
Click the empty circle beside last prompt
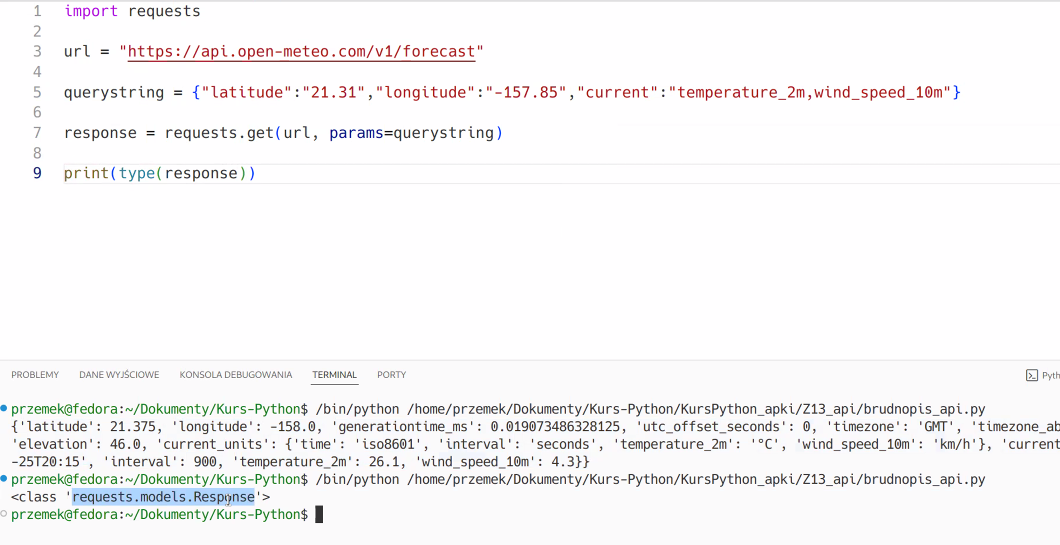pyautogui.click(x=5, y=514)
